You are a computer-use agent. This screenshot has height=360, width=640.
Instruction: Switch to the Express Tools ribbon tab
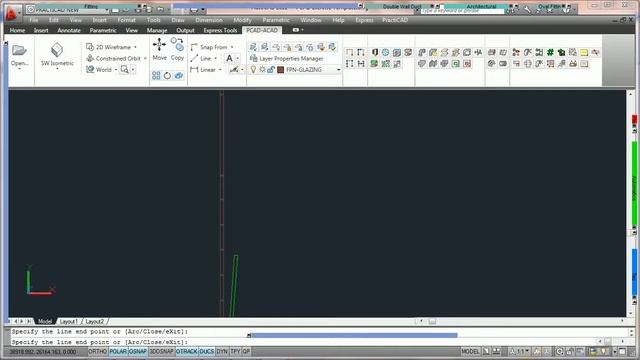click(x=220, y=30)
